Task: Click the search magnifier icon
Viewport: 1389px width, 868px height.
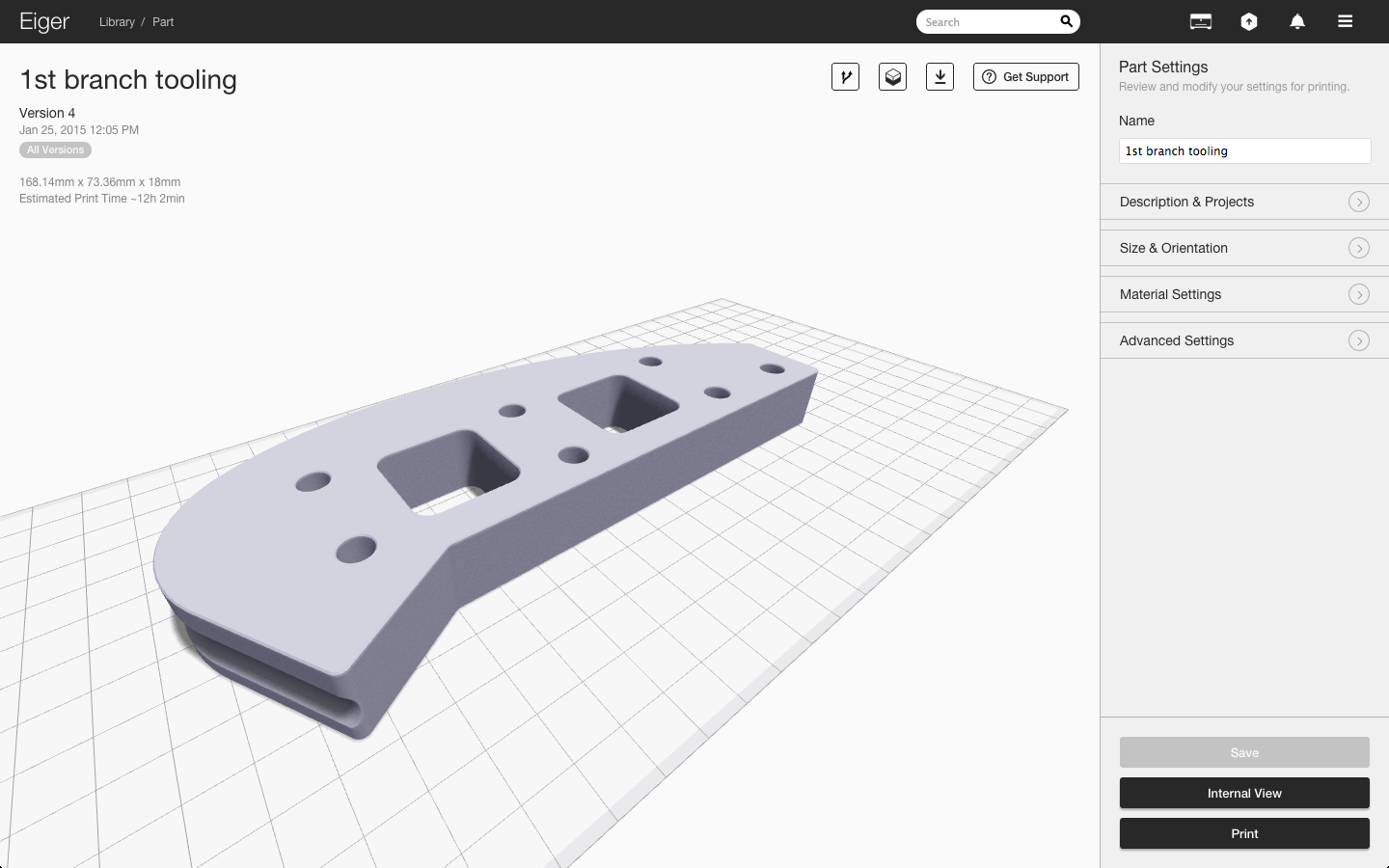Action: coord(1066,21)
